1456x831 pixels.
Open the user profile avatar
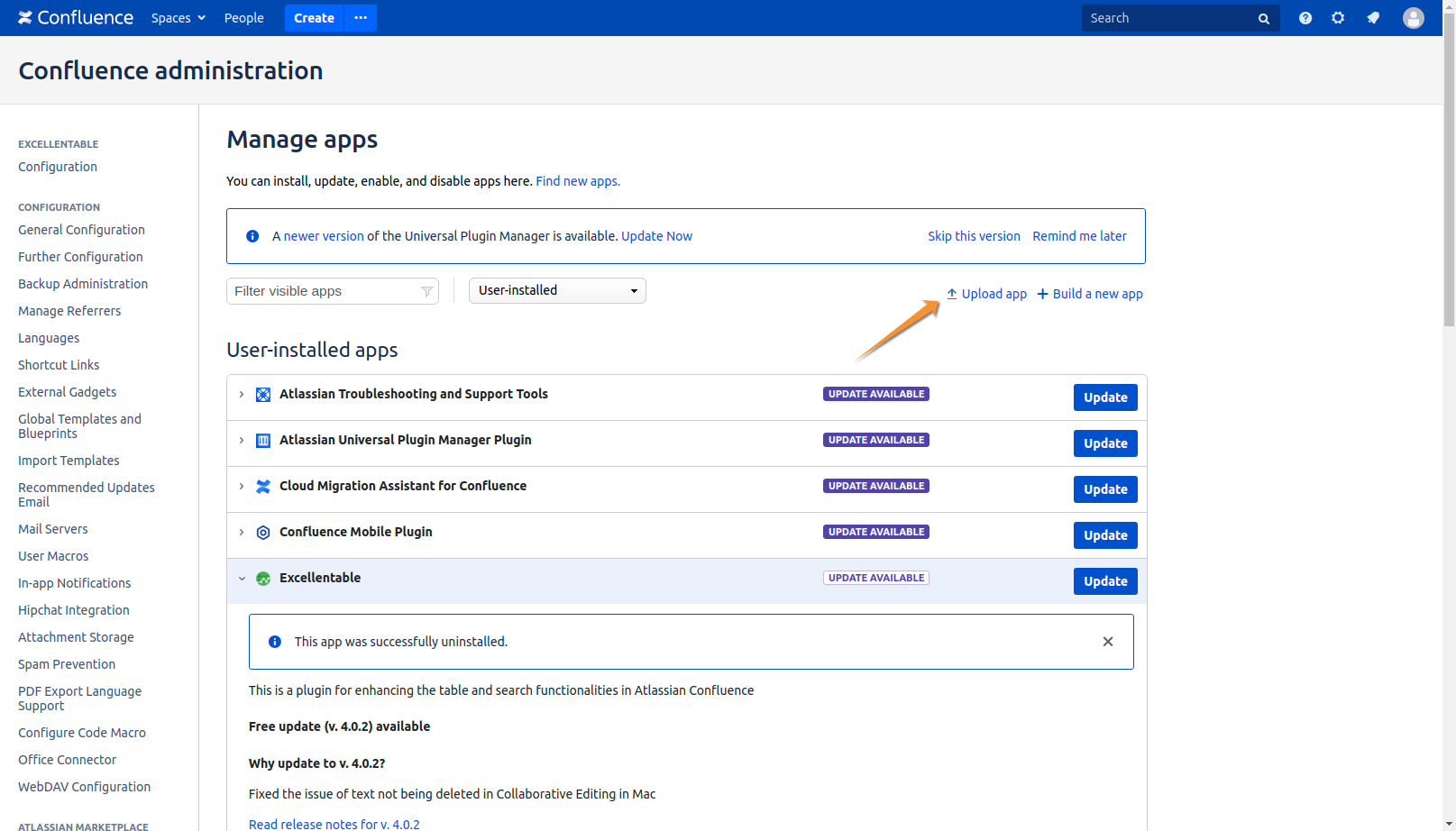pyautogui.click(x=1414, y=18)
